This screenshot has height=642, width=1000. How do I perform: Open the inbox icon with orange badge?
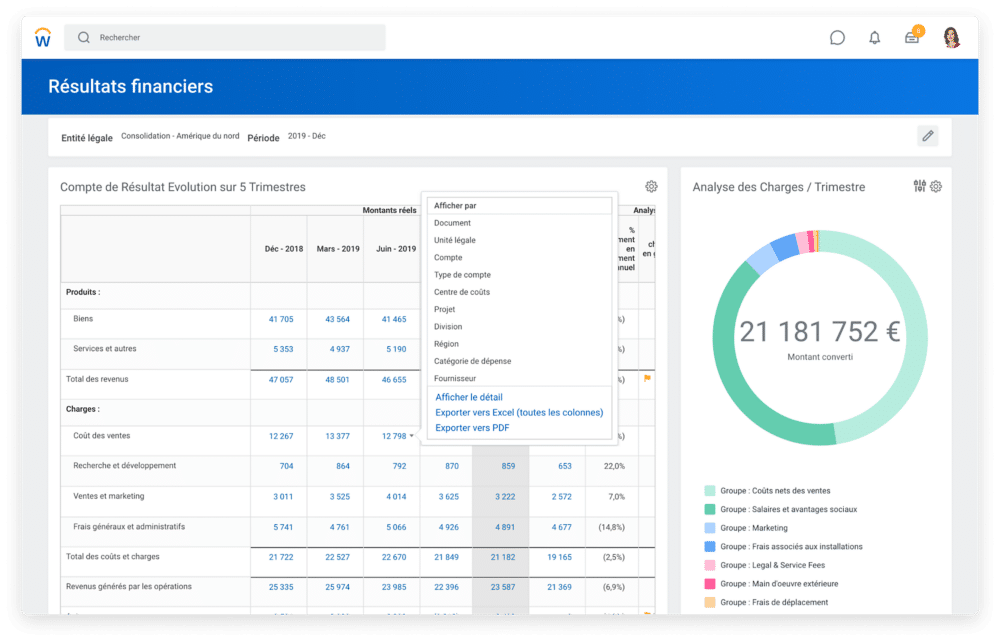(912, 38)
